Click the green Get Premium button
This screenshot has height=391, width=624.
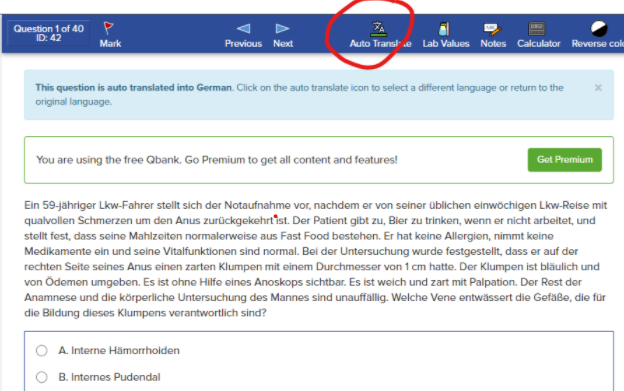(x=565, y=160)
